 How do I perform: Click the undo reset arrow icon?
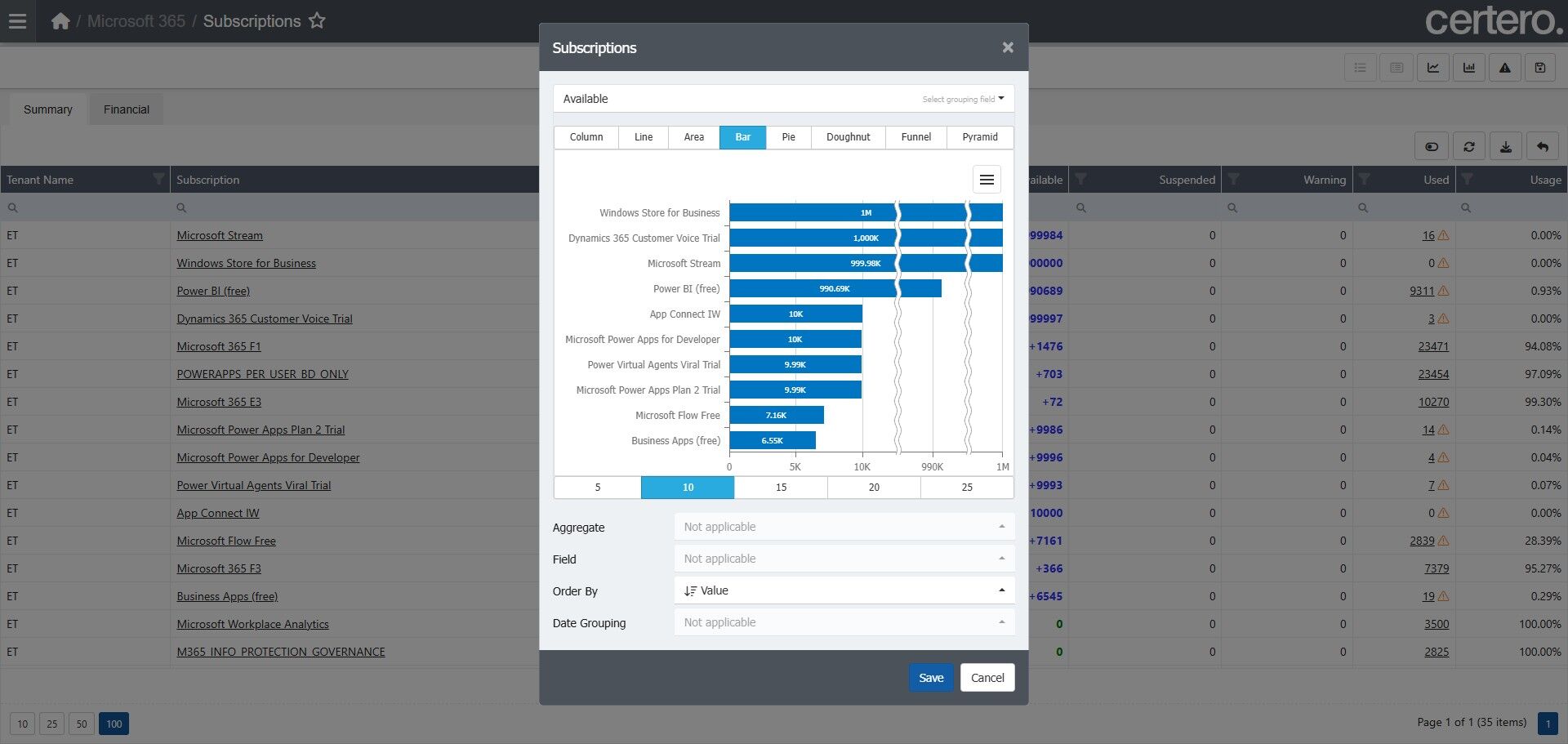1543,146
